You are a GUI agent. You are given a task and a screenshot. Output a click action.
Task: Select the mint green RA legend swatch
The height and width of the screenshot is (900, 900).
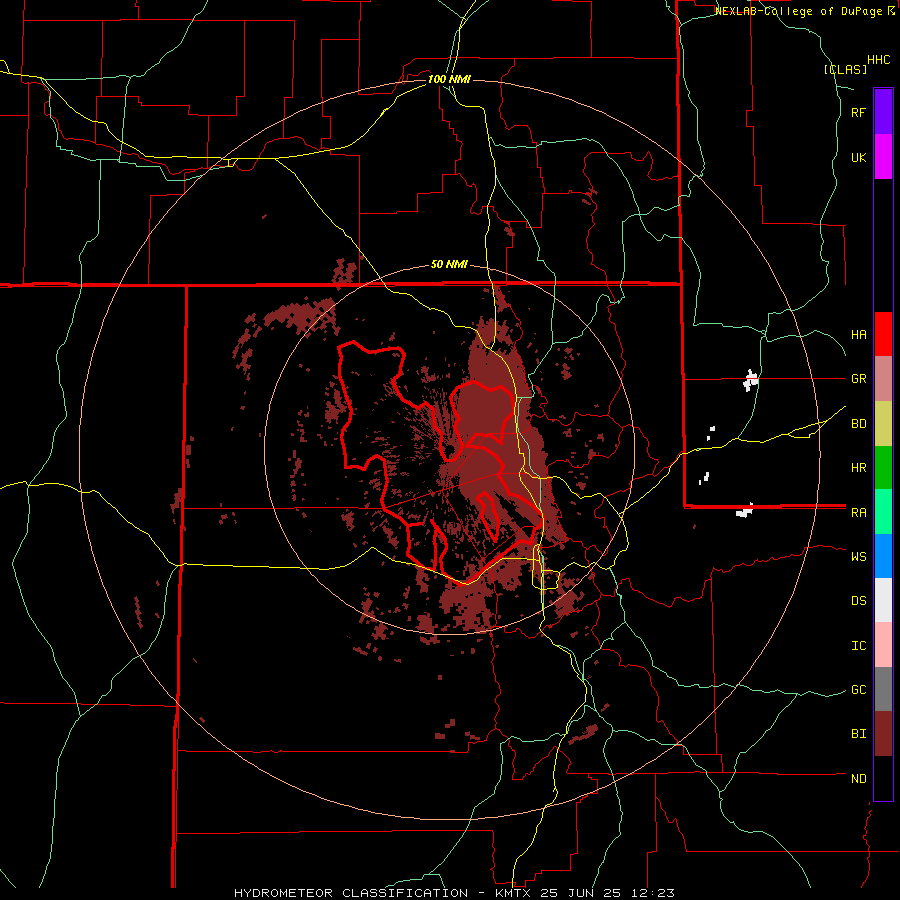[883, 512]
